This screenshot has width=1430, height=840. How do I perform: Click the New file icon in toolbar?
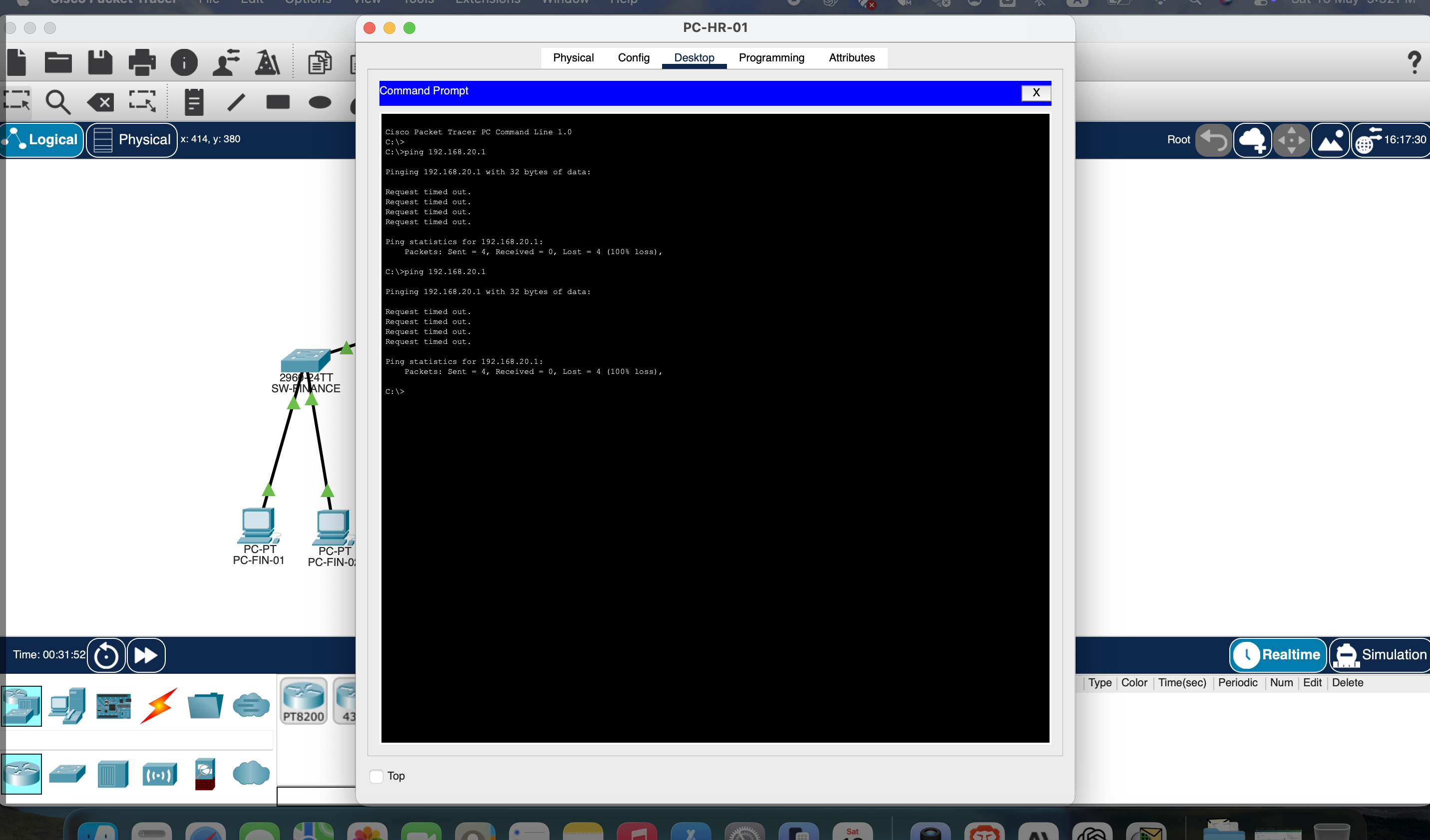point(16,62)
